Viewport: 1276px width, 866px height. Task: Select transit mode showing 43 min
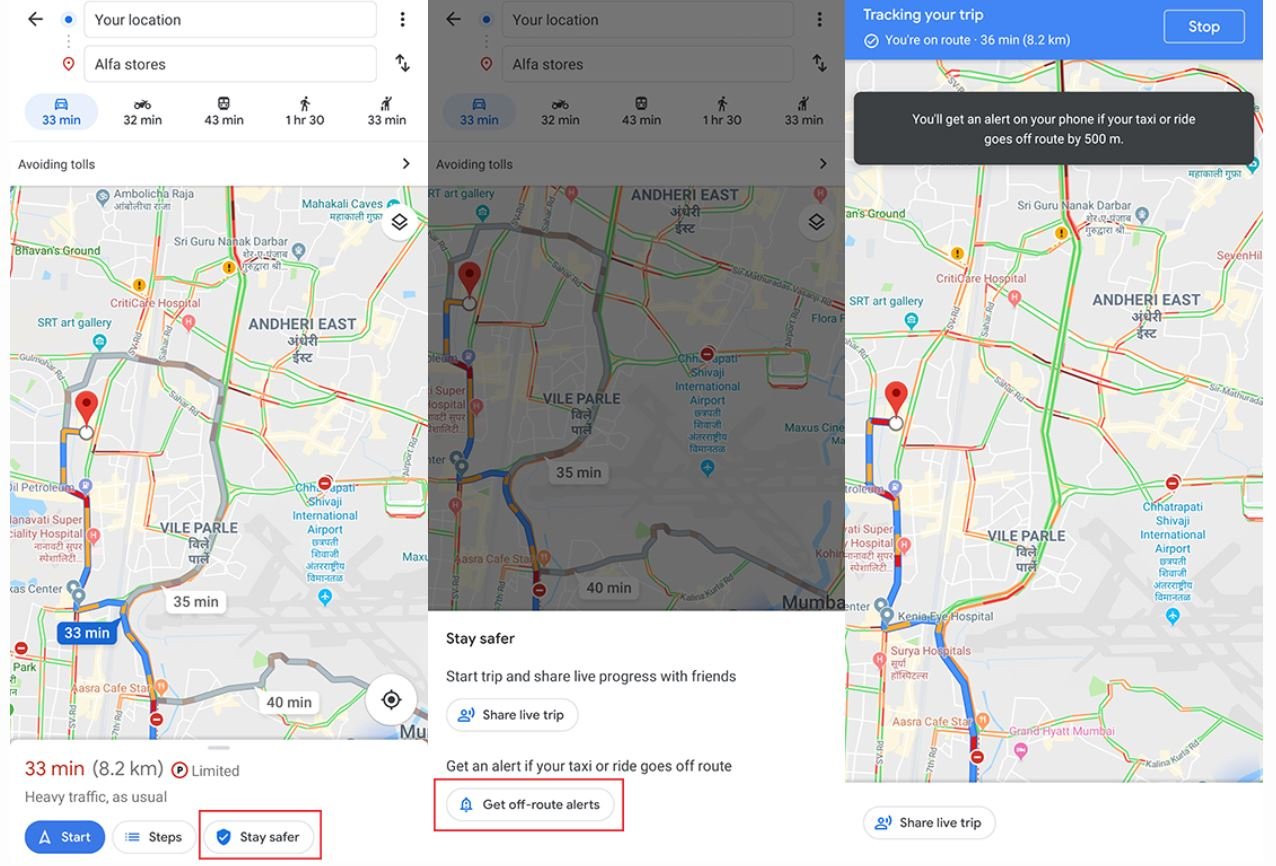click(x=224, y=111)
